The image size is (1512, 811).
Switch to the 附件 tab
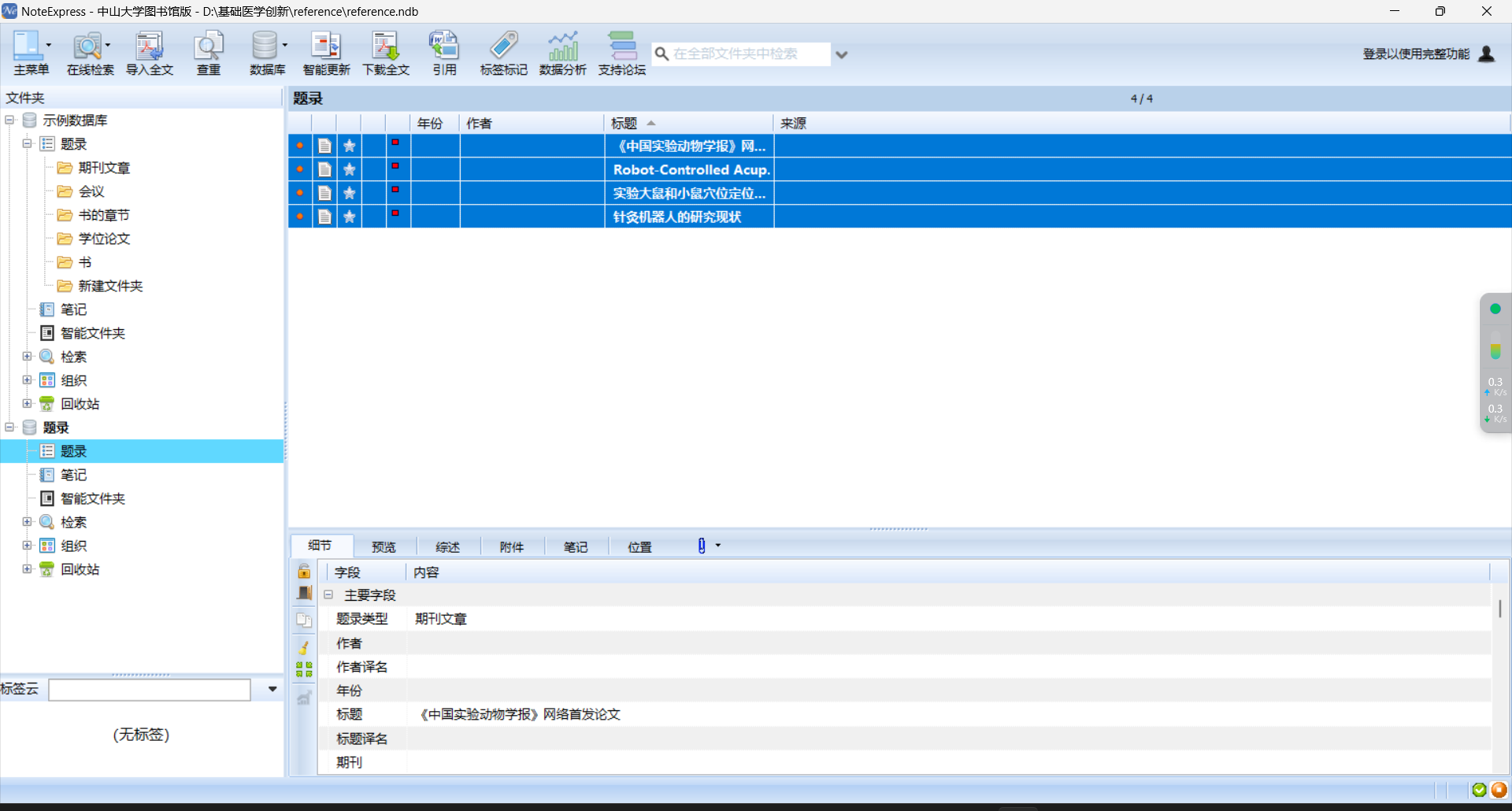pos(511,546)
